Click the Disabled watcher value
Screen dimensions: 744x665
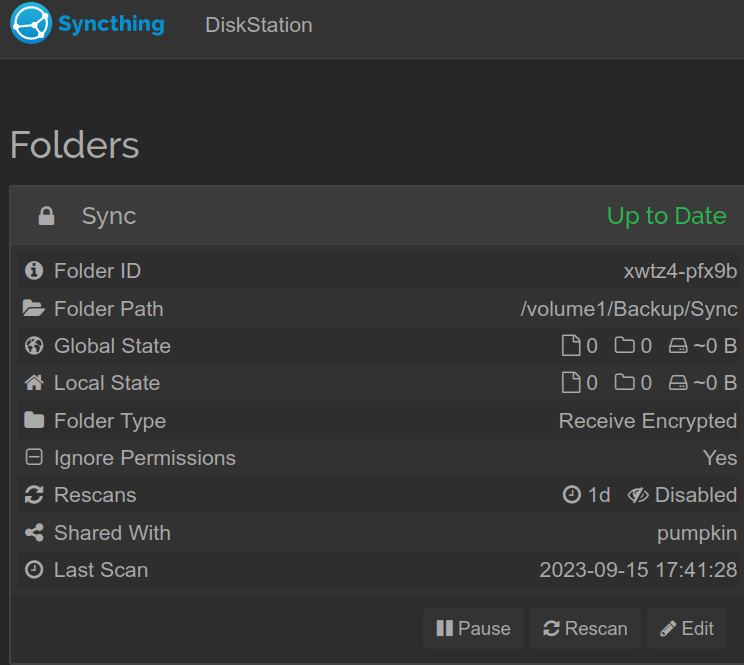coord(696,495)
